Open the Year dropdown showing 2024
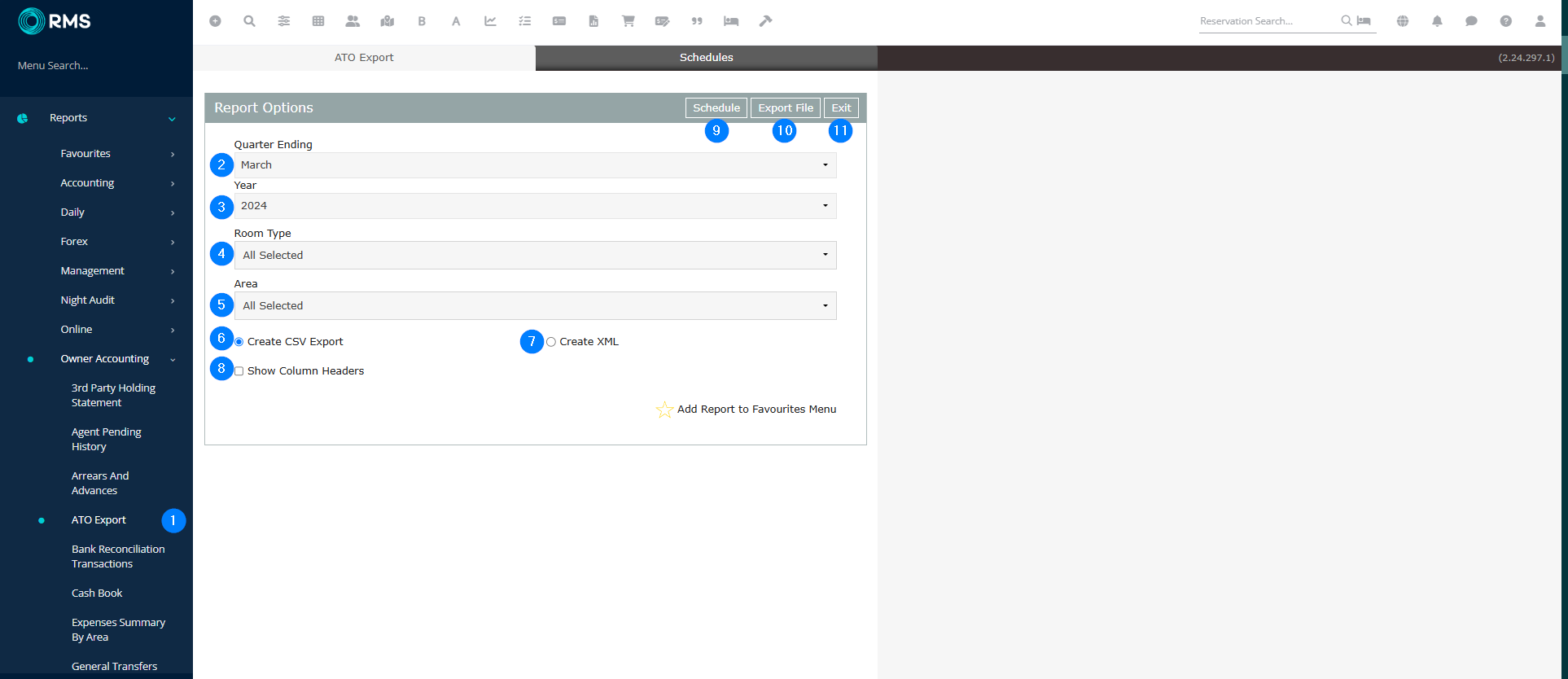 (535, 206)
